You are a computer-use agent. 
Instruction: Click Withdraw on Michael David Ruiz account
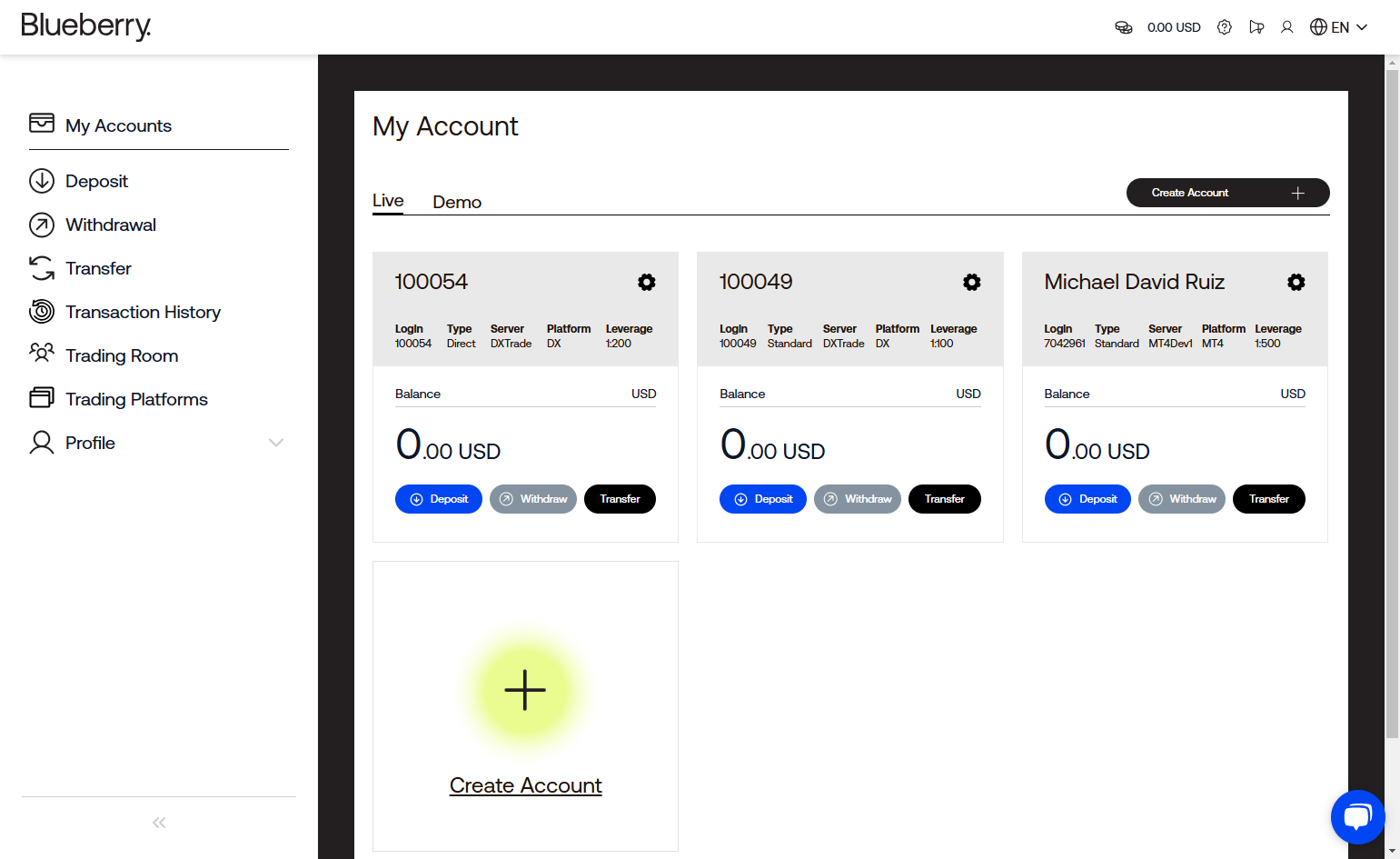pyautogui.click(x=1182, y=499)
